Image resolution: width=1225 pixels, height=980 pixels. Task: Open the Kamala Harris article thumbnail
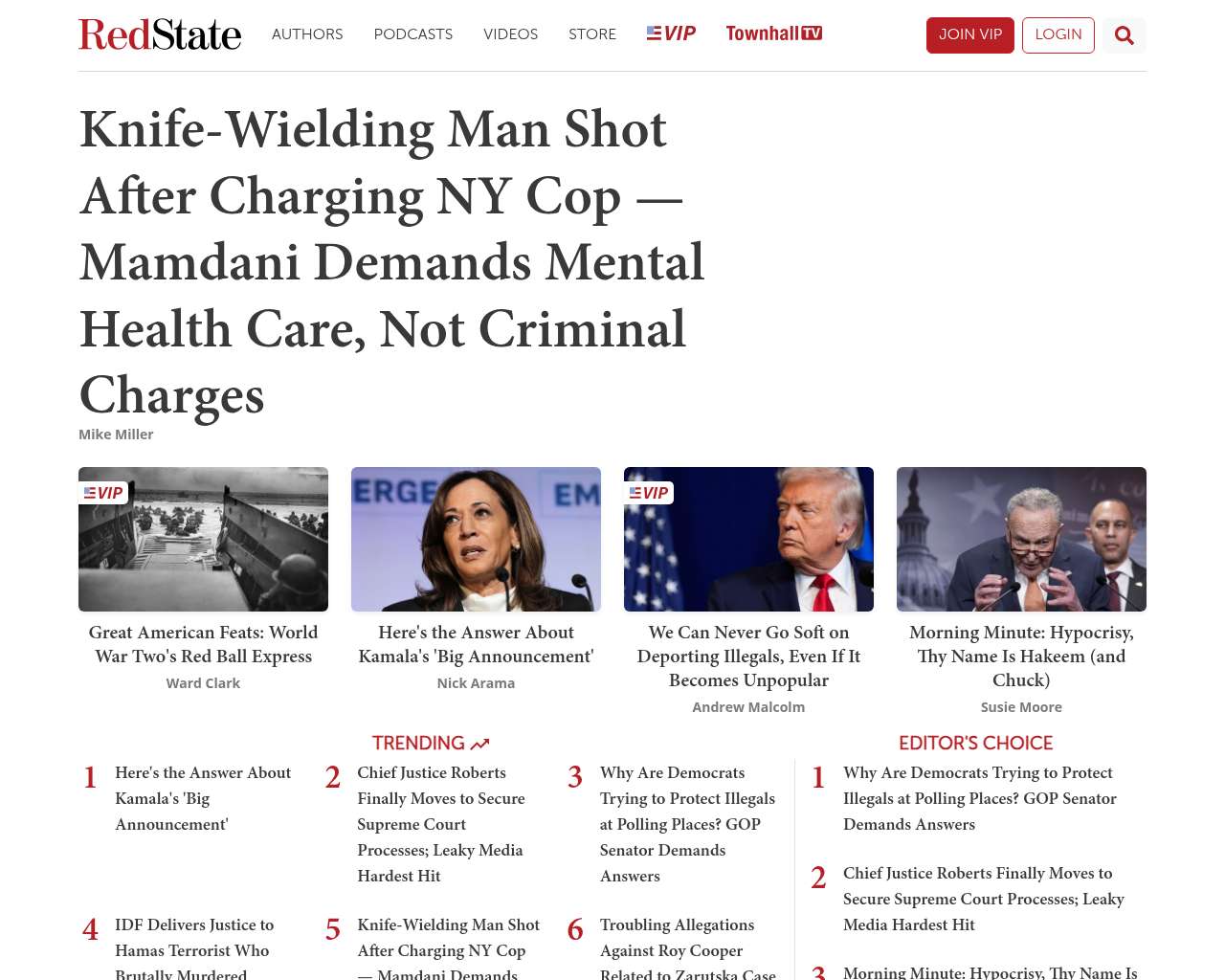pyautogui.click(x=476, y=539)
